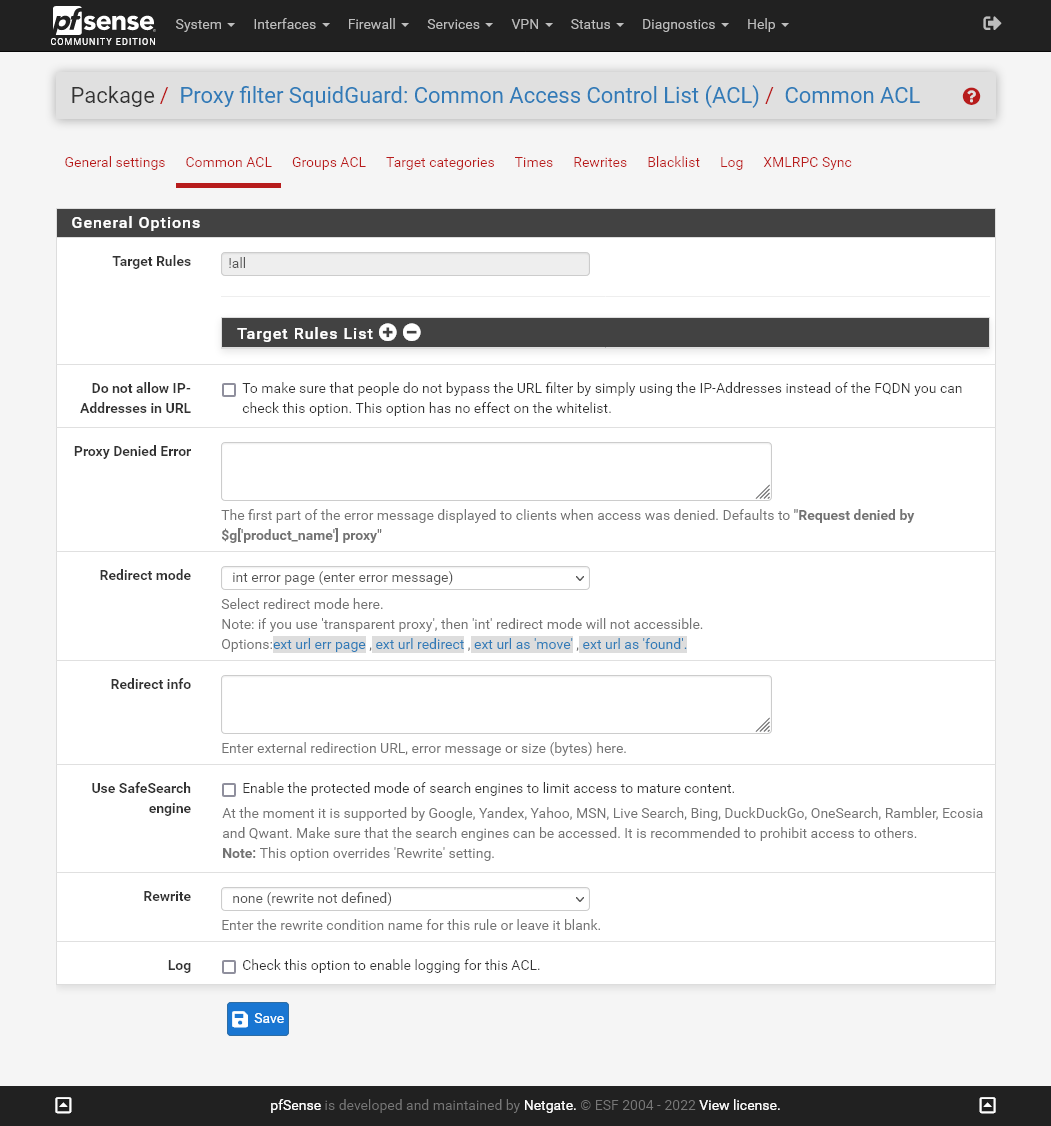Expand the Firewall menu in navbar
This screenshot has height=1126, width=1051.
[x=378, y=25]
